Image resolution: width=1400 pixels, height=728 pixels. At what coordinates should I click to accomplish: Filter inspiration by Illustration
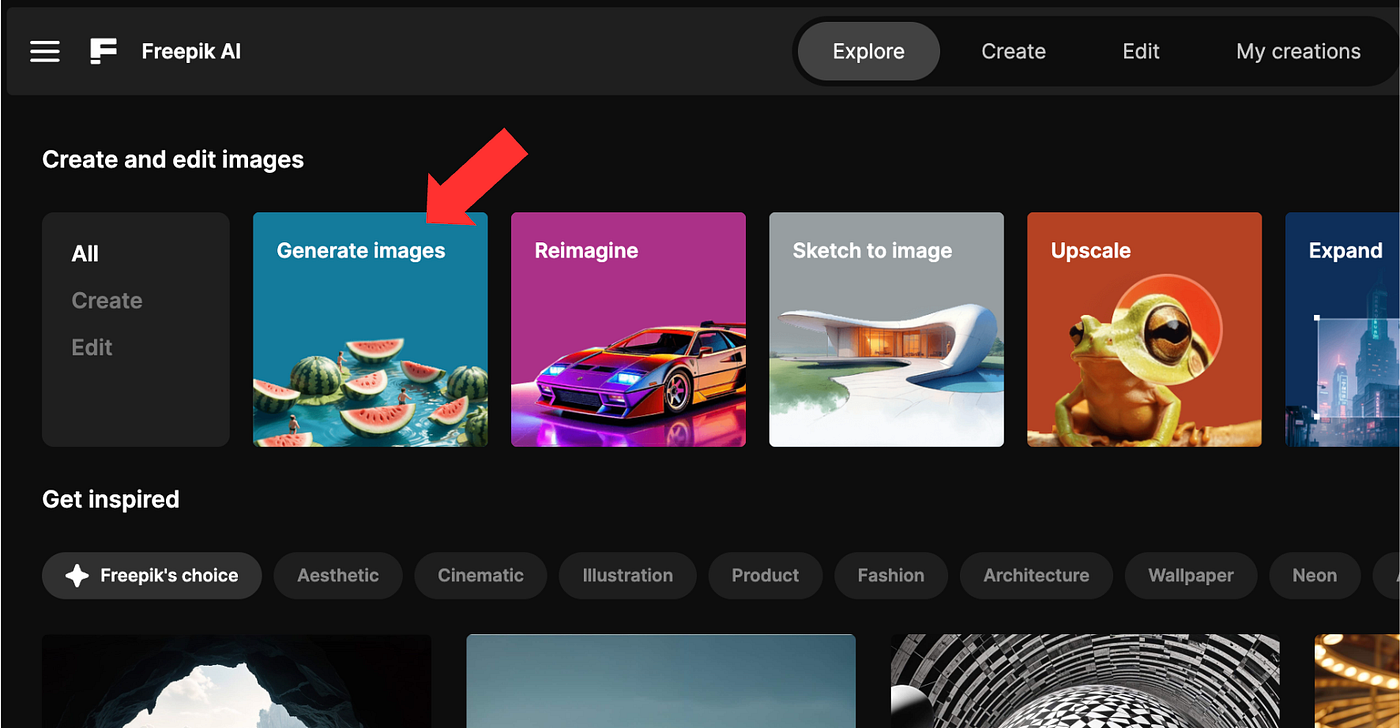628,575
